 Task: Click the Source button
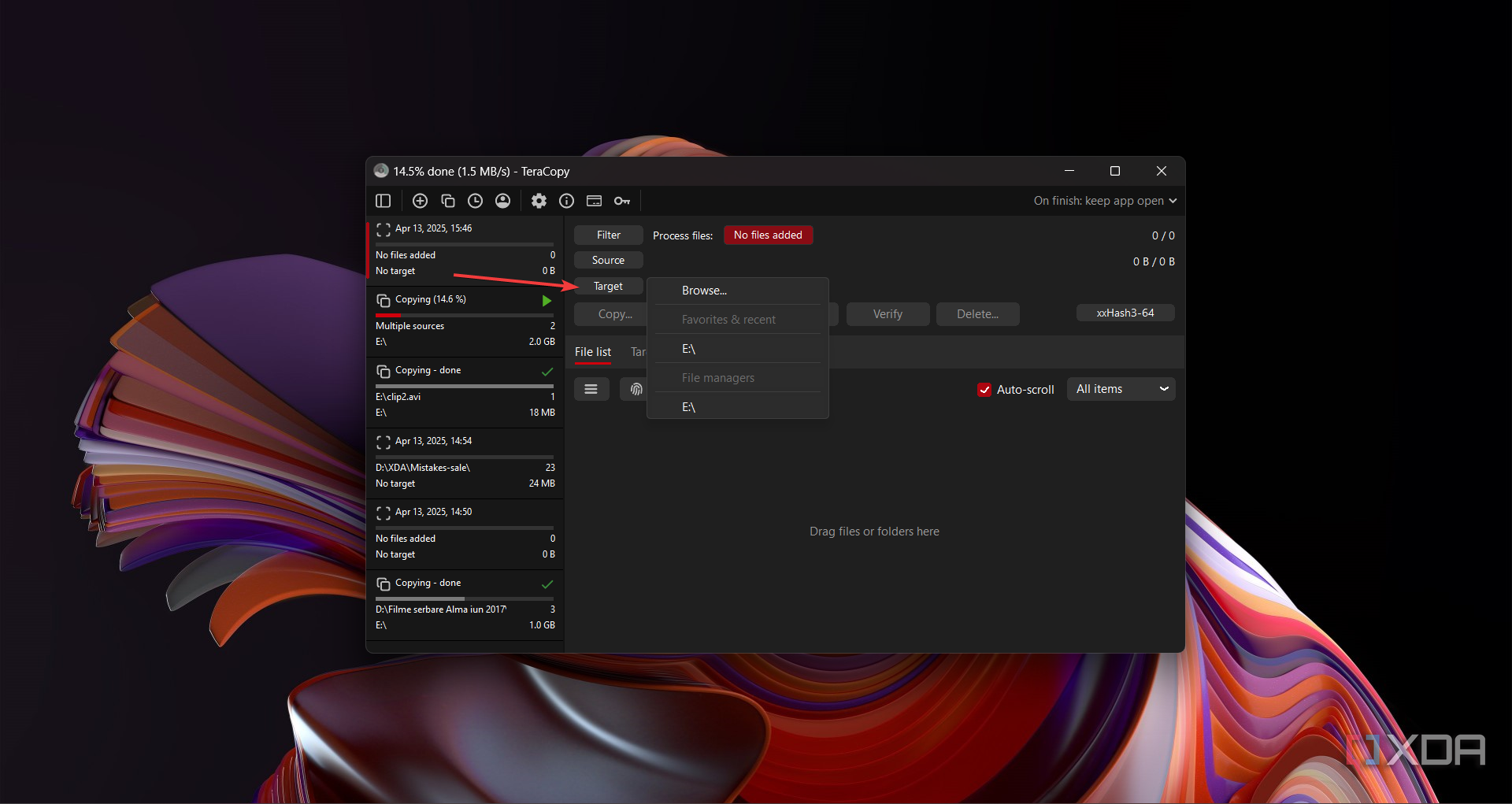point(609,260)
